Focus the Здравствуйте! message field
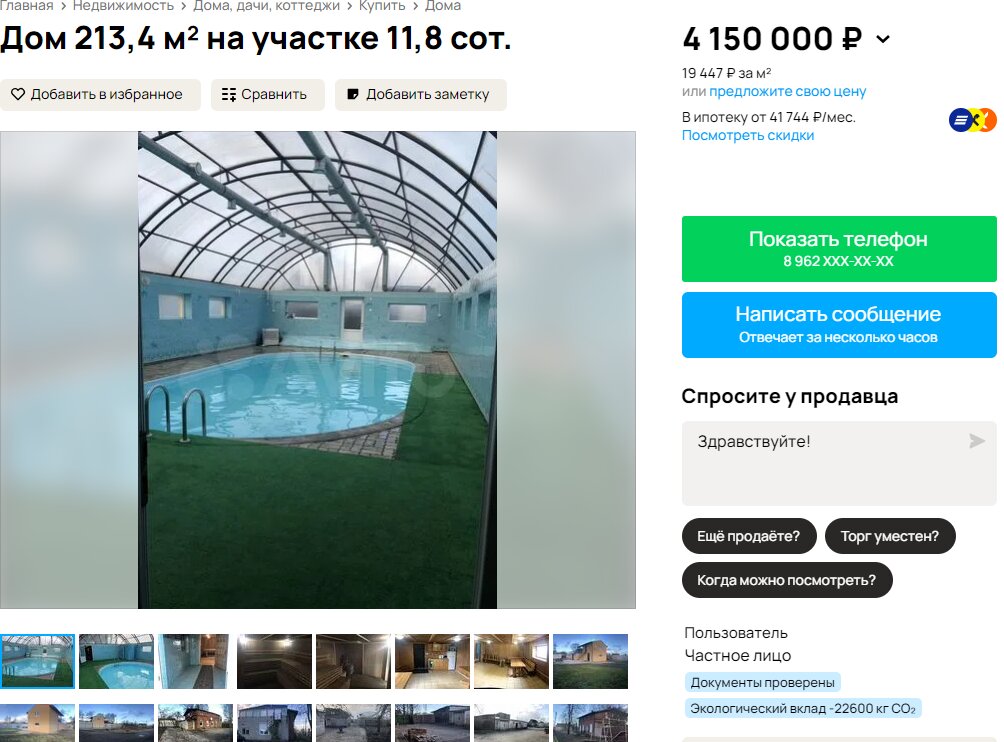The width and height of the screenshot is (1004, 742). point(839,464)
